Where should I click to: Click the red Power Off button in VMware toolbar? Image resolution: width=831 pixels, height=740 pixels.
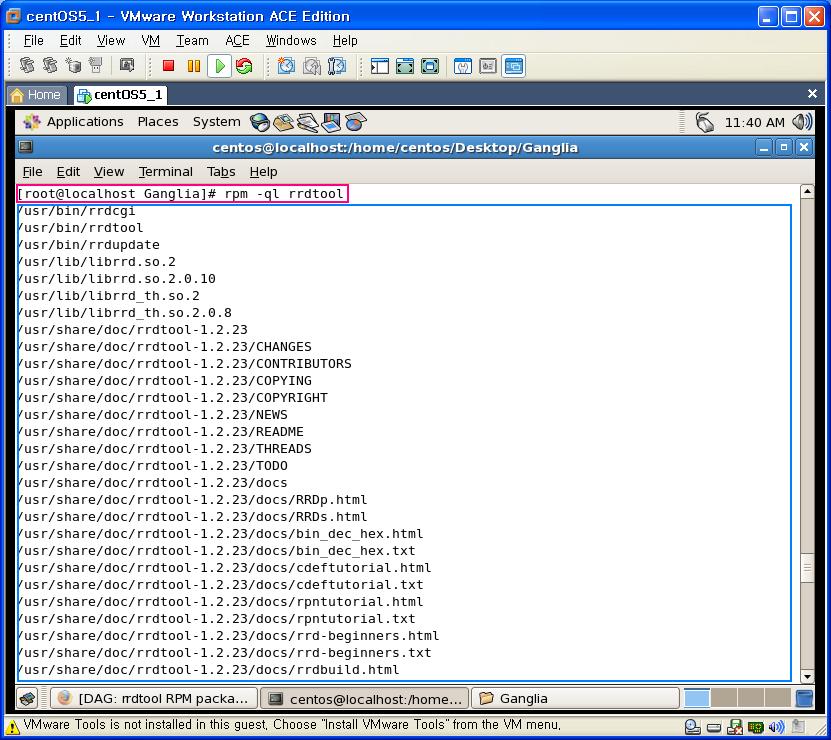(169, 66)
